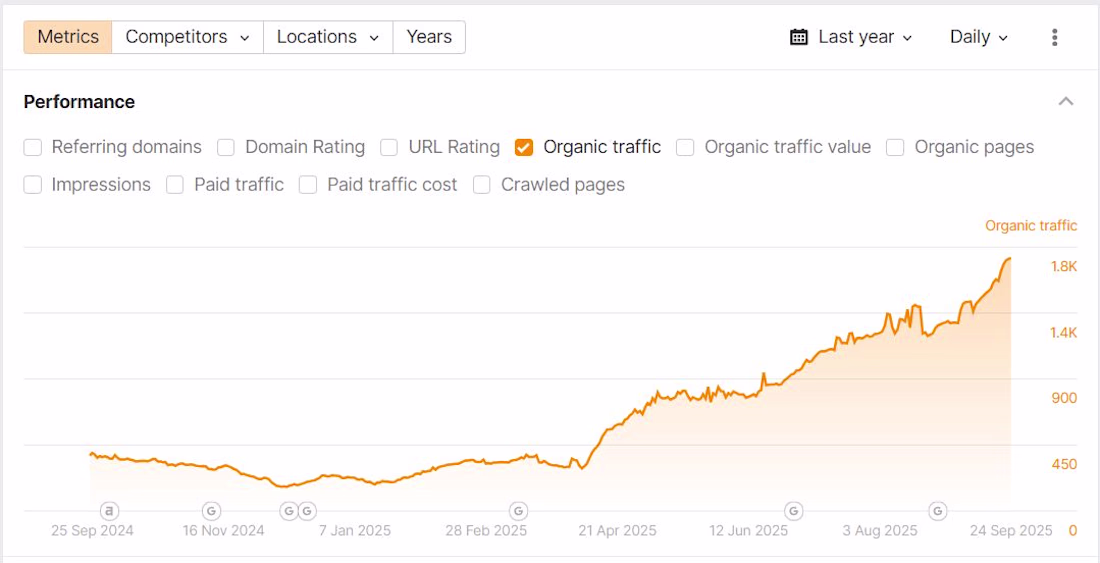Open the Competitors dropdown button

point(187,37)
